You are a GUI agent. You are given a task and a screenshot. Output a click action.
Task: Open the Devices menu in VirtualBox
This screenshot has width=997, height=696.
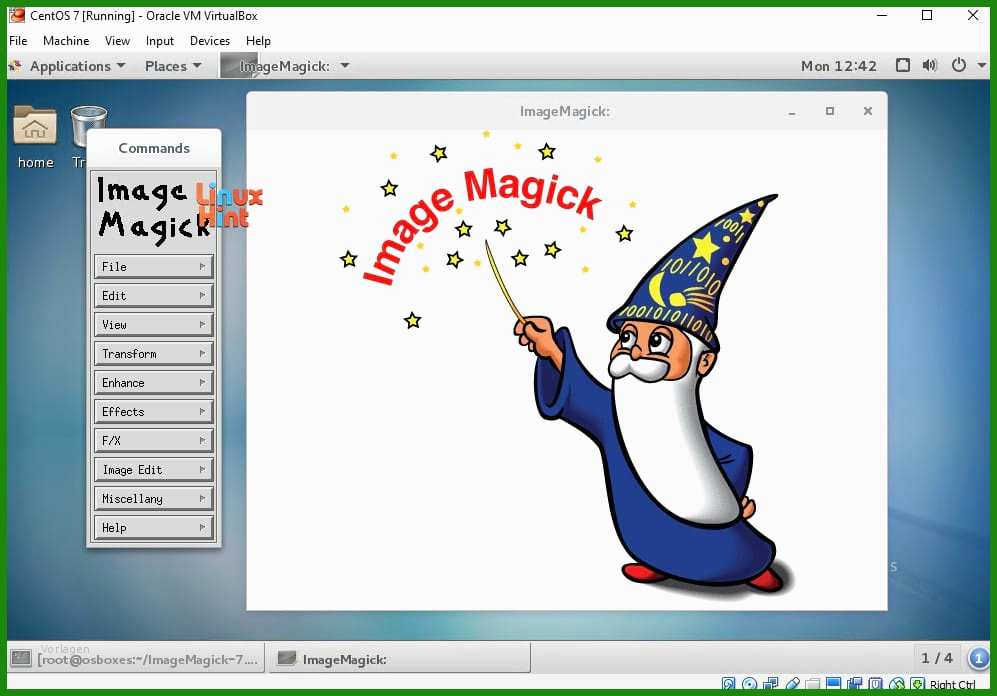209,41
